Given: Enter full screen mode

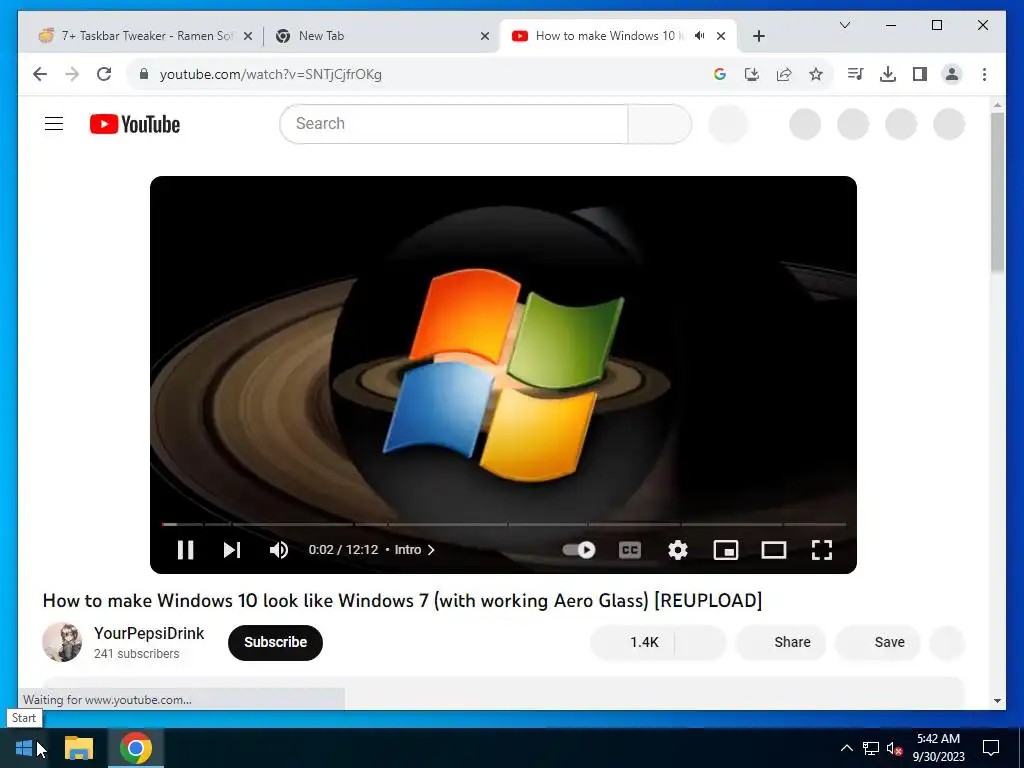Looking at the screenshot, I should [x=822, y=550].
